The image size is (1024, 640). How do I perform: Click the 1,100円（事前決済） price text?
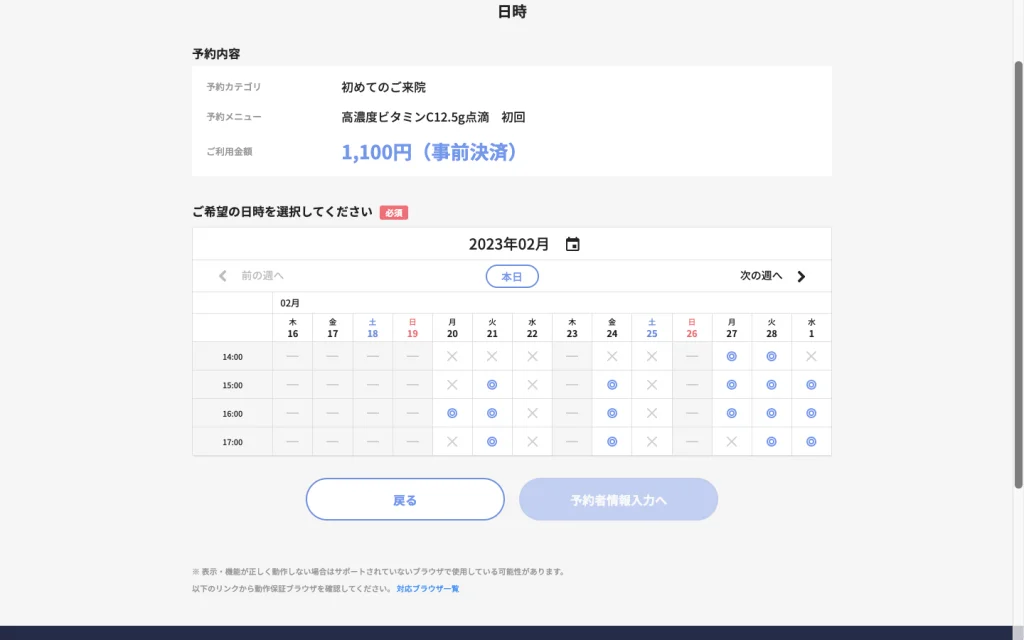coord(431,152)
